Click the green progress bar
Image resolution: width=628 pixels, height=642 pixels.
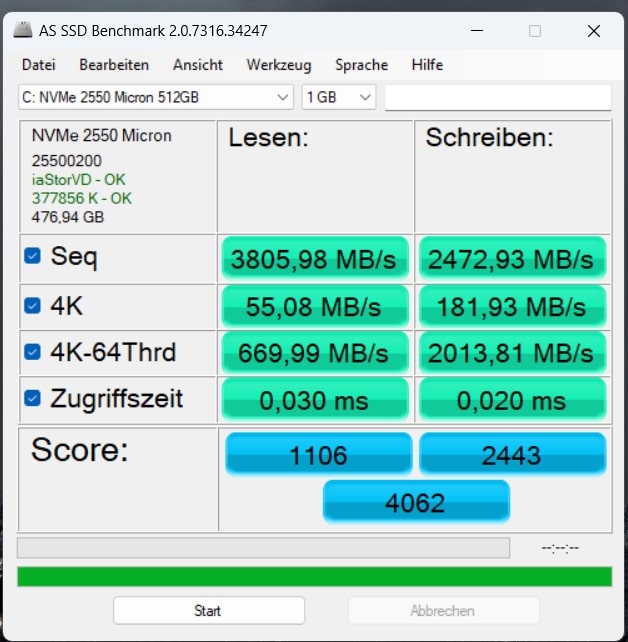click(x=314, y=576)
